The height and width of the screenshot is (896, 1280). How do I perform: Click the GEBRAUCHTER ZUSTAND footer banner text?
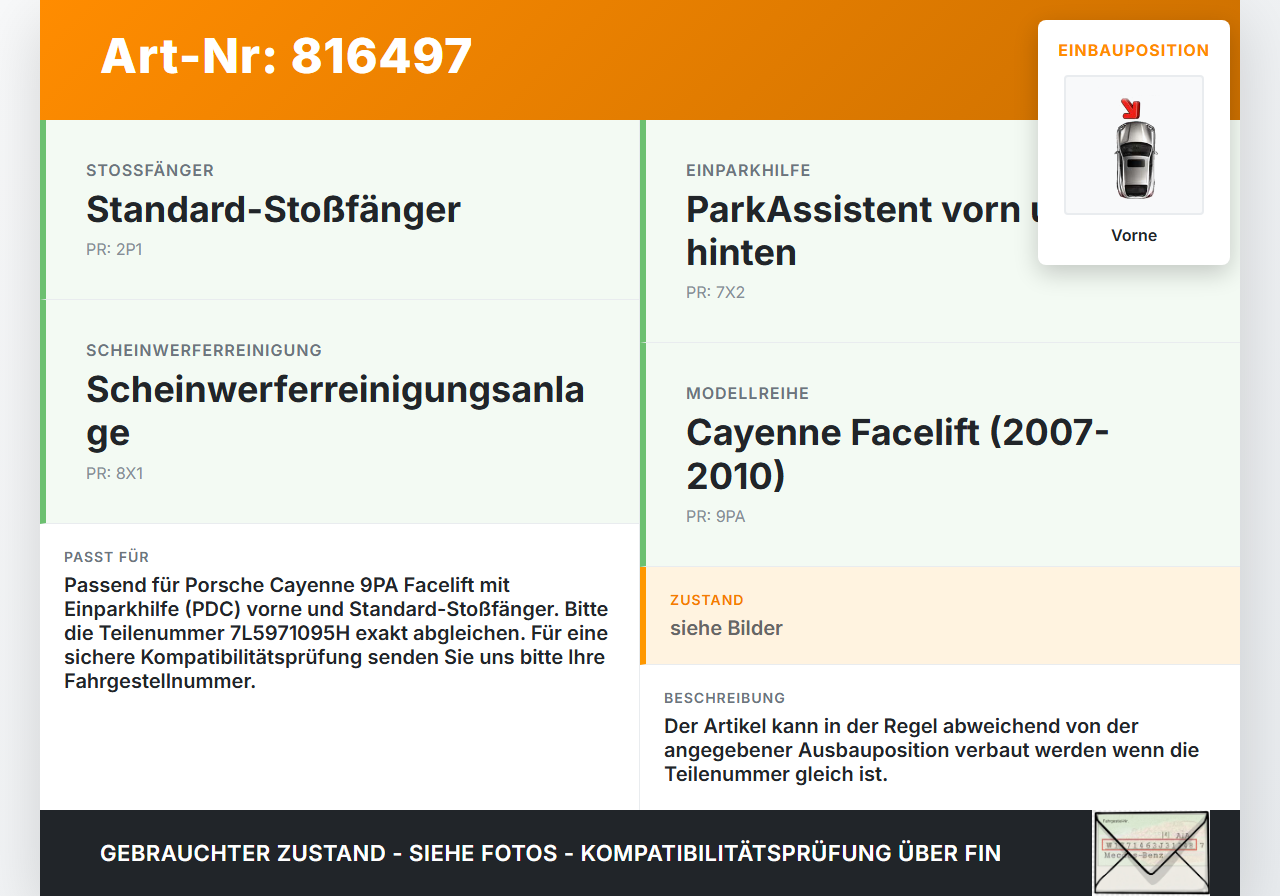pos(550,854)
